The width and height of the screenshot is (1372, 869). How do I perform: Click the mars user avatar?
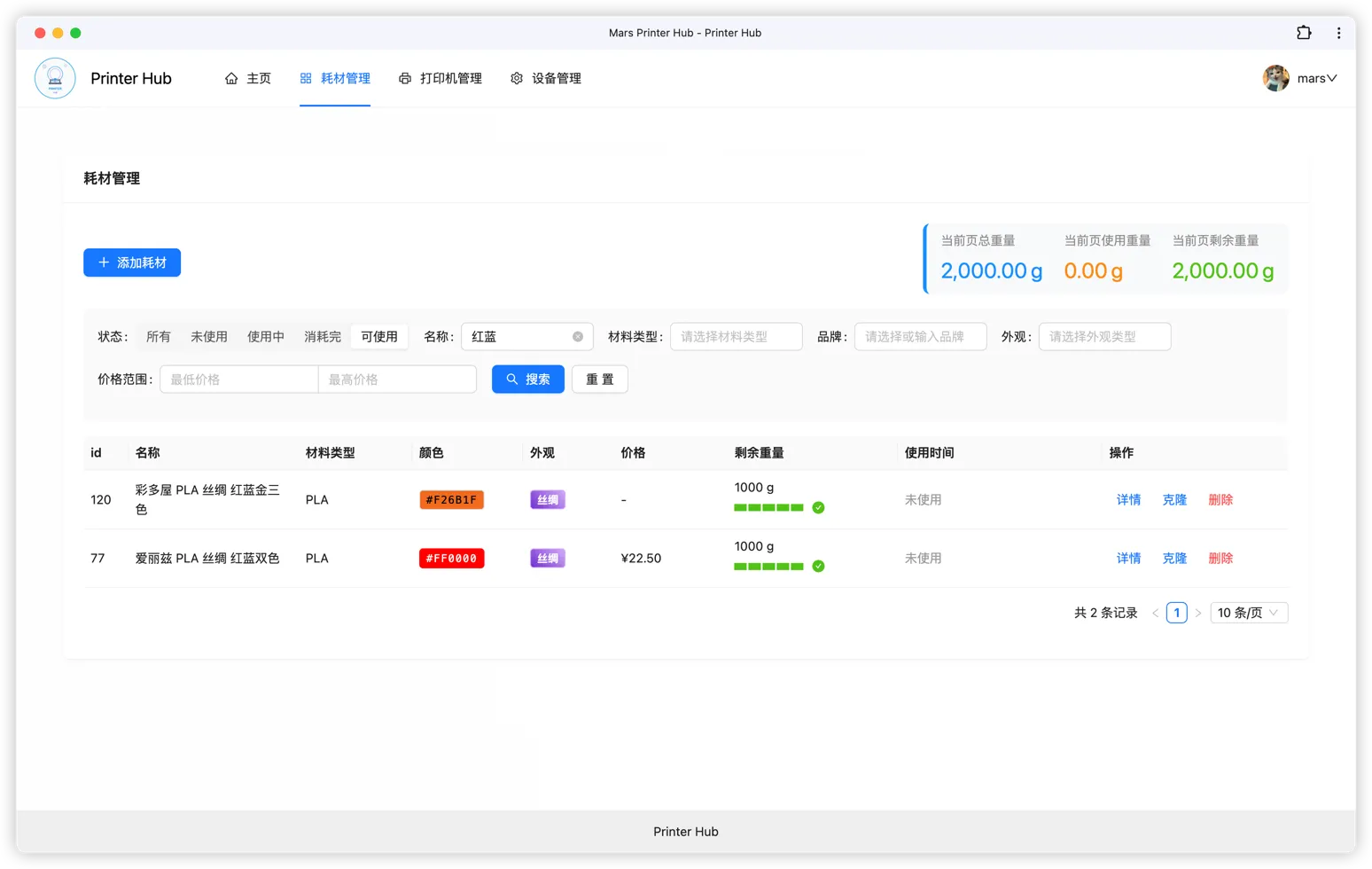click(x=1275, y=78)
